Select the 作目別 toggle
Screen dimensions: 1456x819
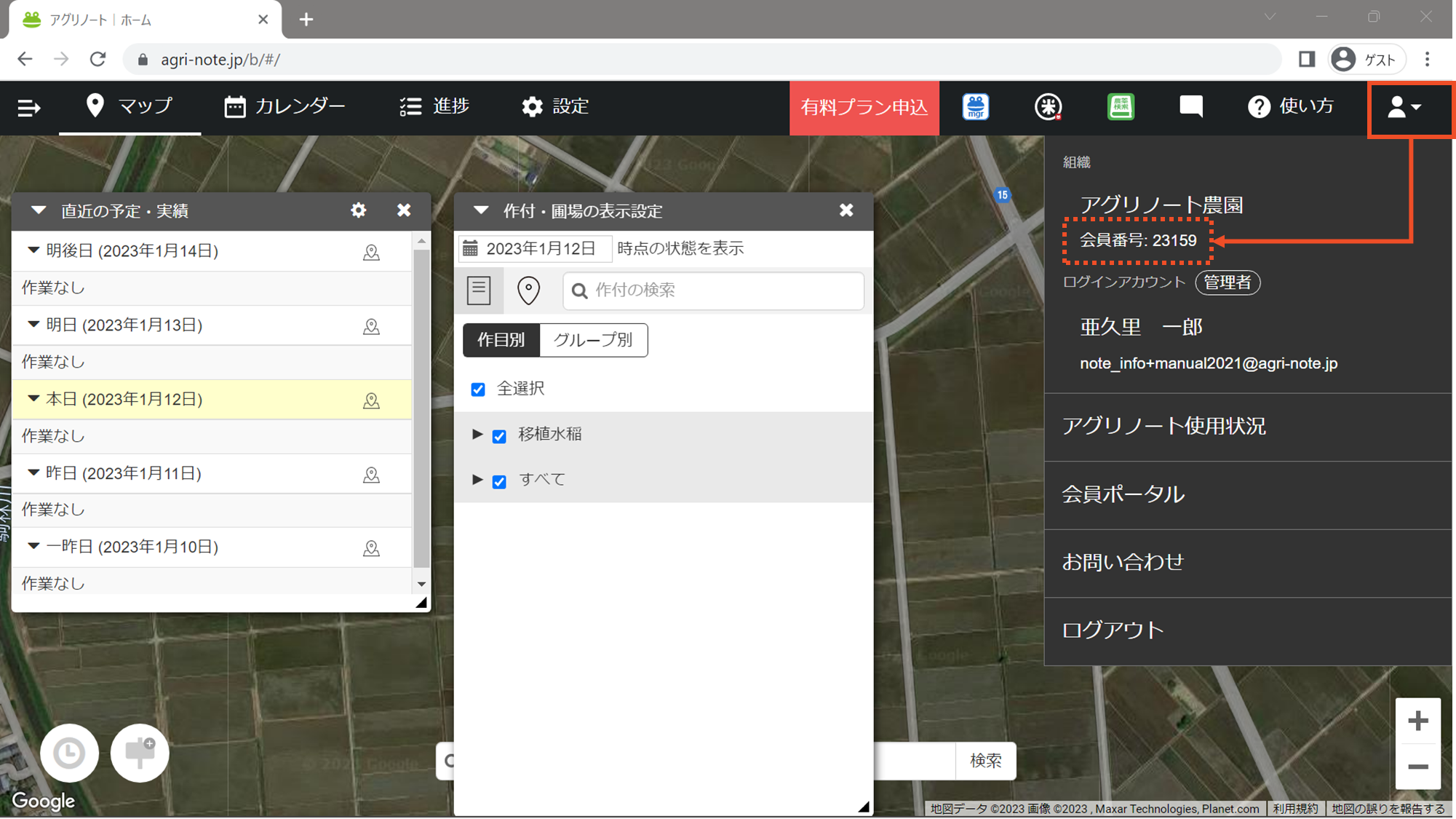[501, 340]
